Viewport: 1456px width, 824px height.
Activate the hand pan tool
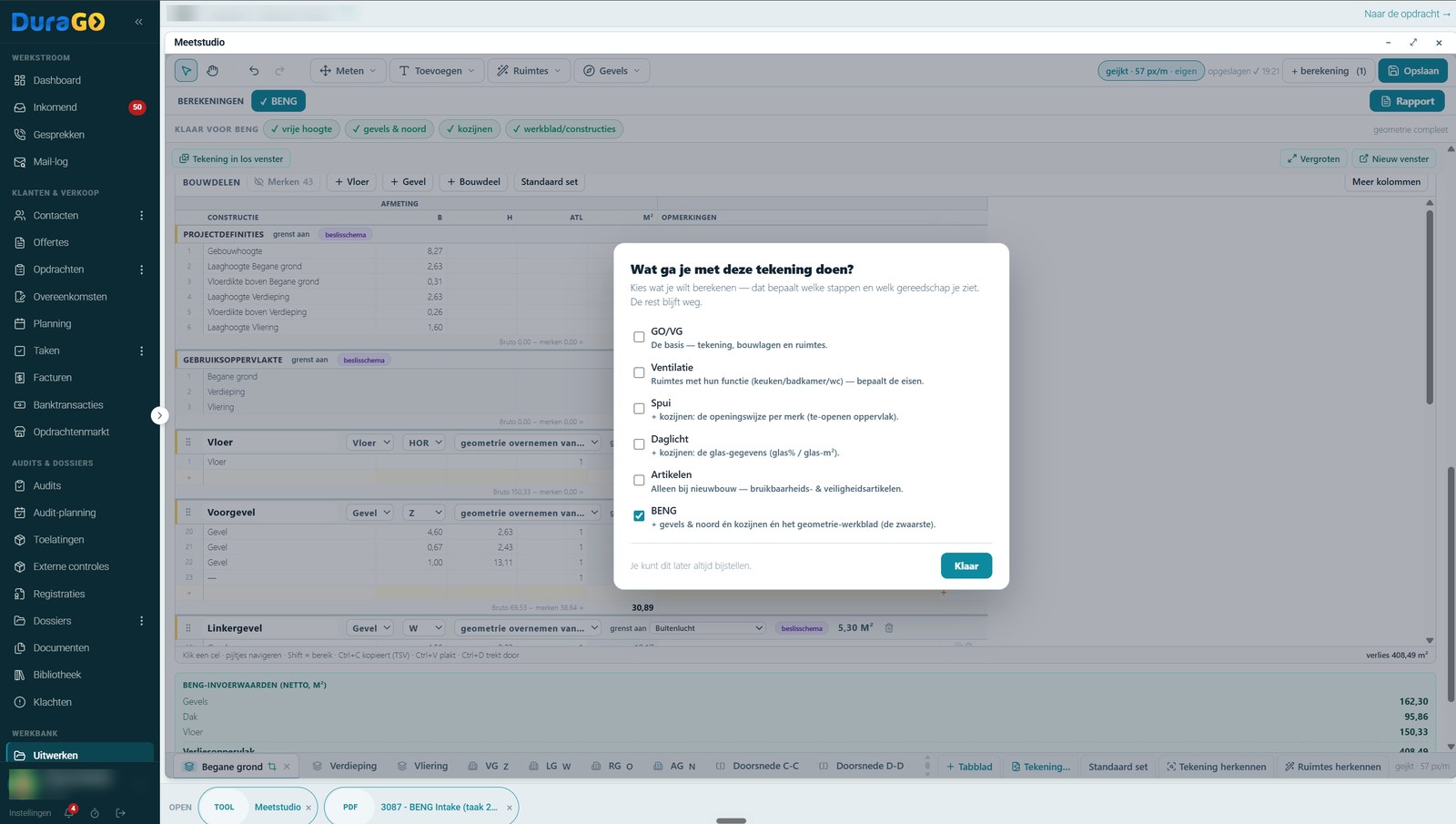[x=212, y=70]
